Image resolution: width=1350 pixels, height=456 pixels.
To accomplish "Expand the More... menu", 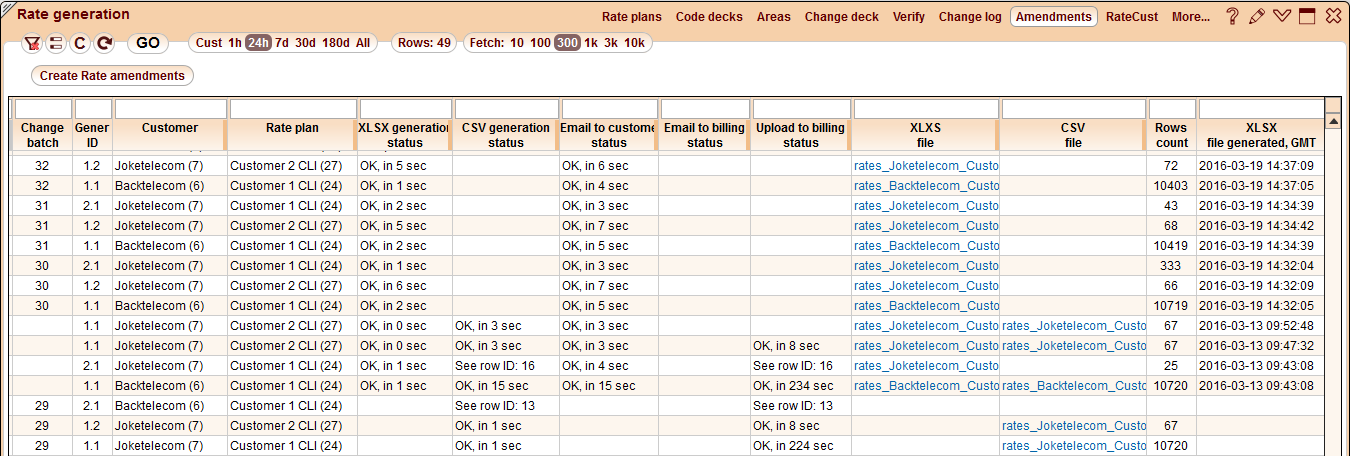I will coord(1191,17).
